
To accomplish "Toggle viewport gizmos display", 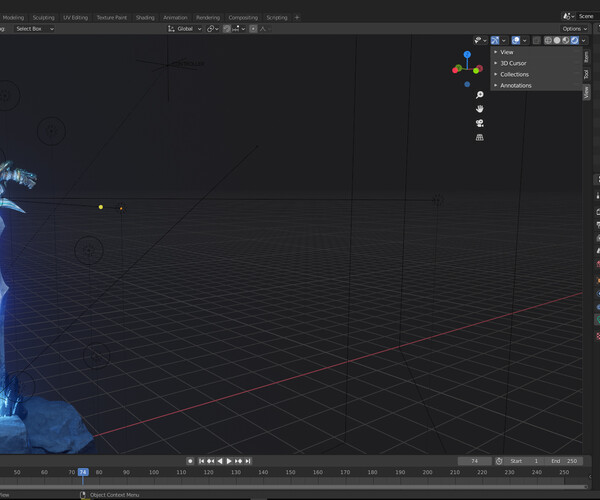I will [495, 40].
